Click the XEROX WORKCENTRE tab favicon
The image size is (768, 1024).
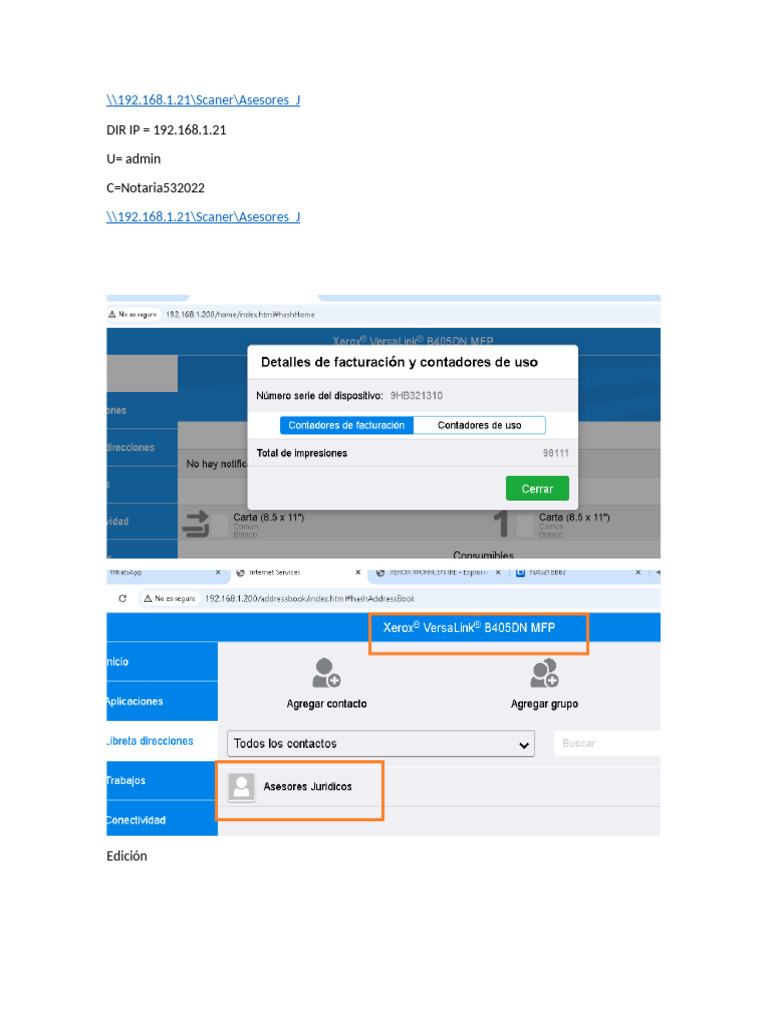tap(380, 573)
